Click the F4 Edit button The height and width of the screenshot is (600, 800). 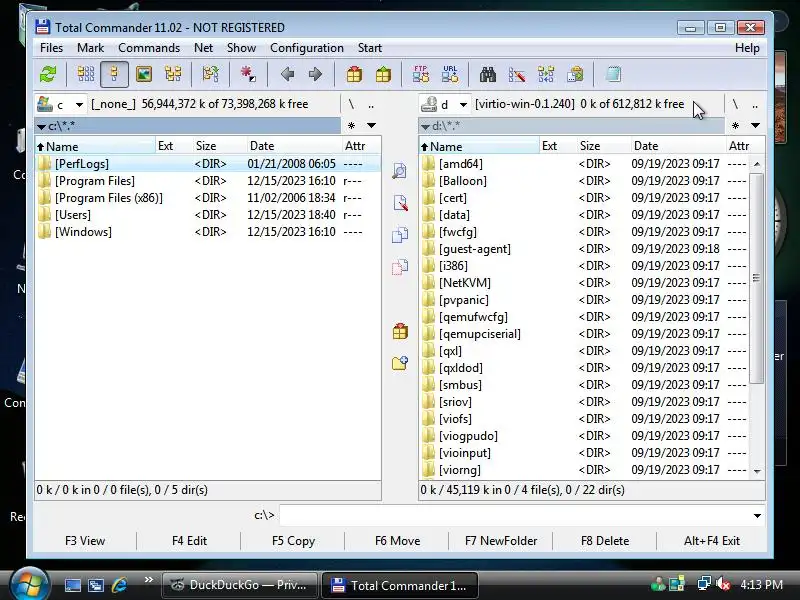click(189, 541)
